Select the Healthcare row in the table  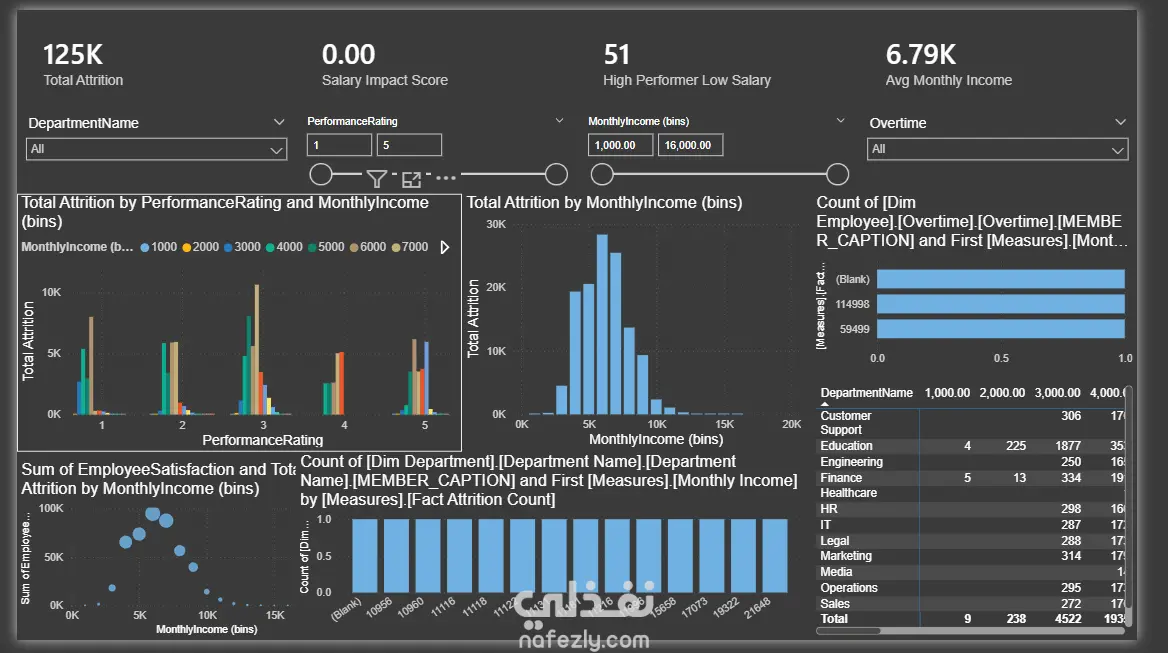(971, 493)
